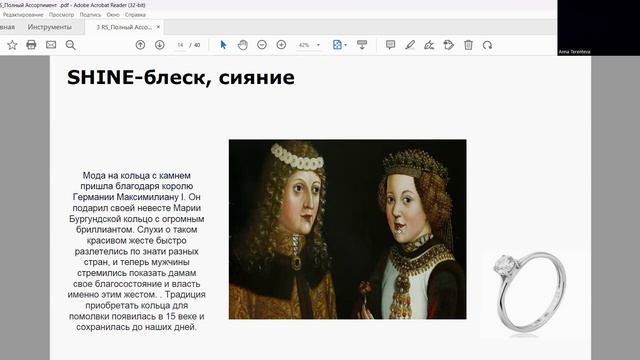640x360 pixels.
Task: Send the file by email via the envelope icon
Action: (x=51, y=45)
